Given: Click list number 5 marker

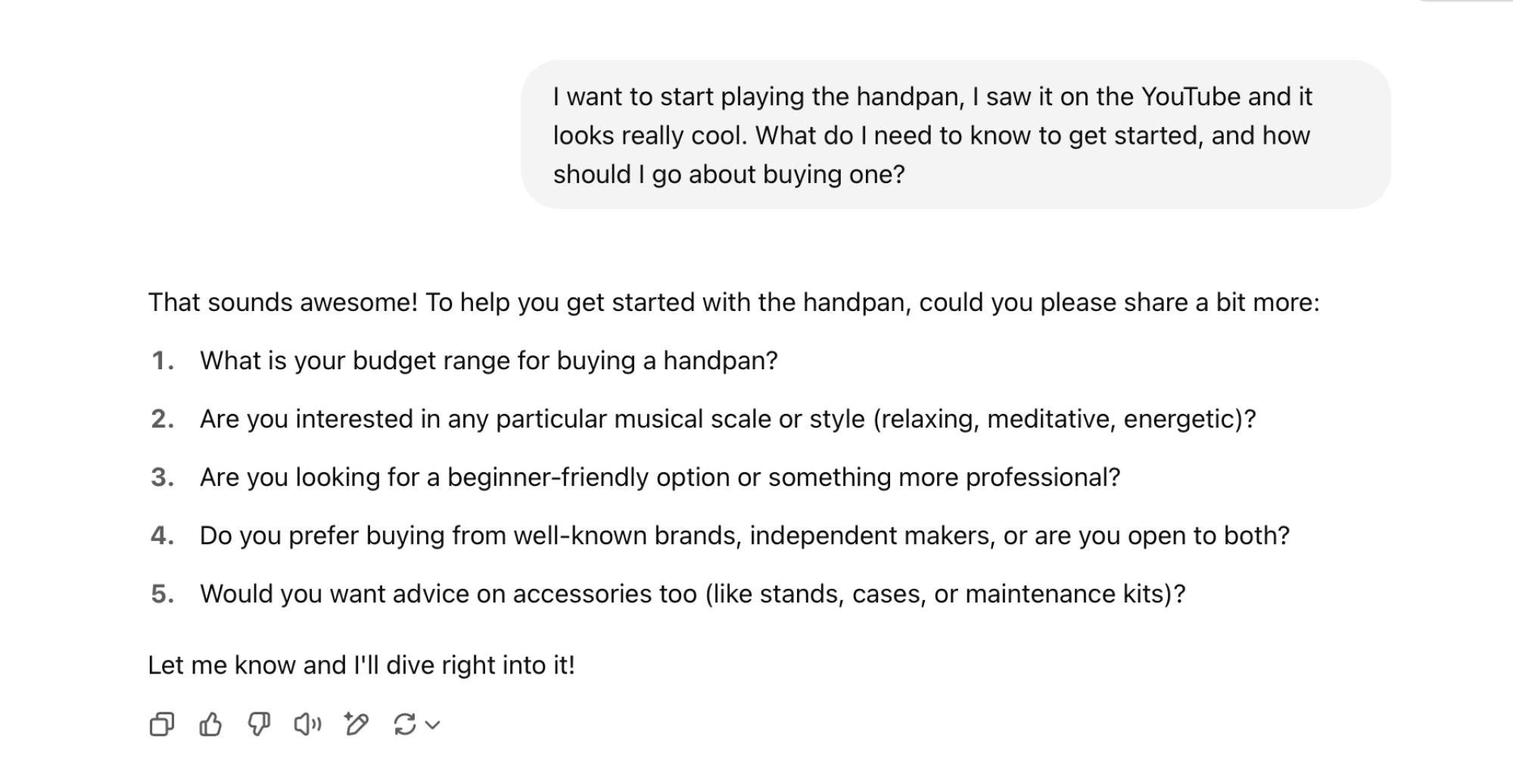Looking at the screenshot, I should pyautogui.click(x=162, y=593).
